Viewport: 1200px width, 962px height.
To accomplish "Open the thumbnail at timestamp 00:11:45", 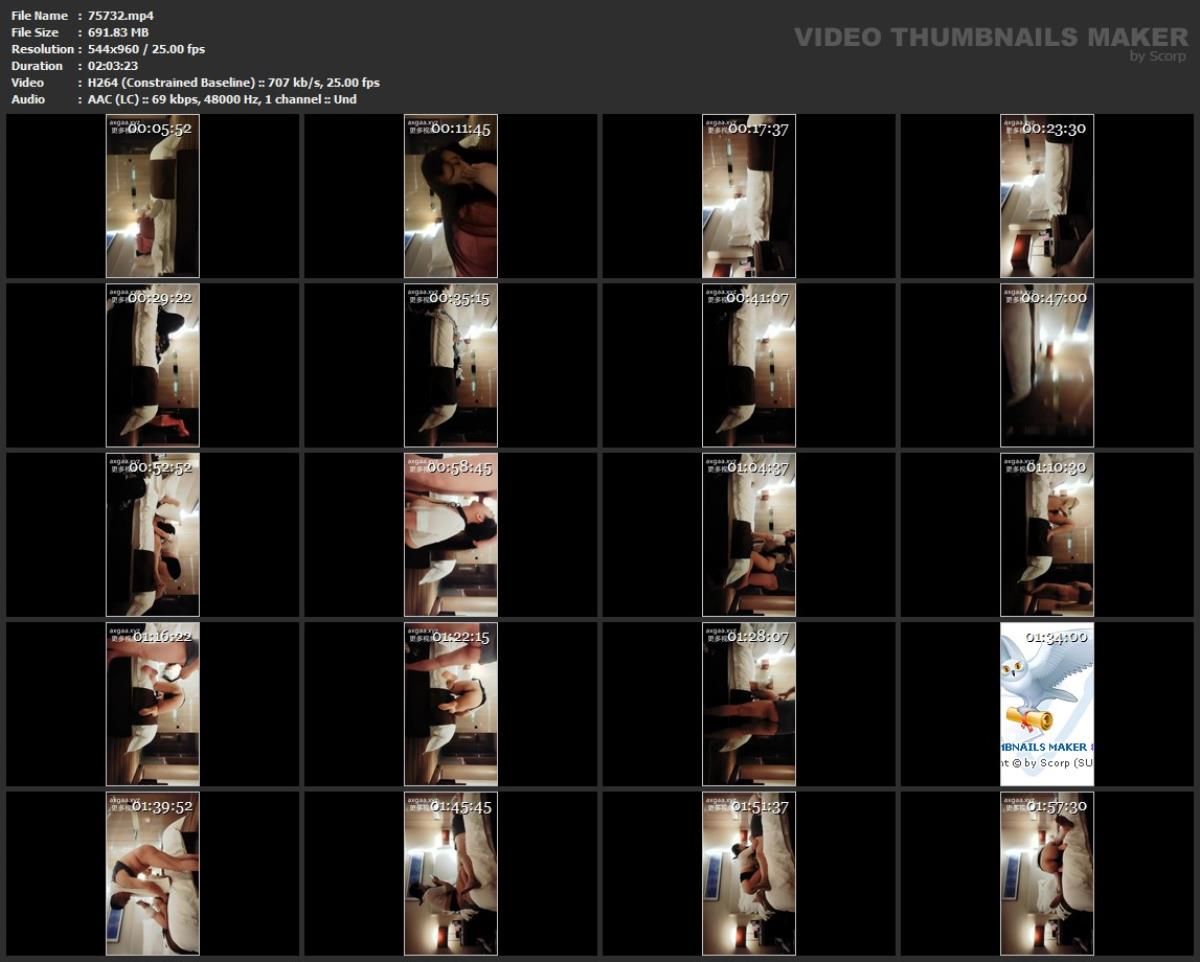I will click(x=452, y=196).
